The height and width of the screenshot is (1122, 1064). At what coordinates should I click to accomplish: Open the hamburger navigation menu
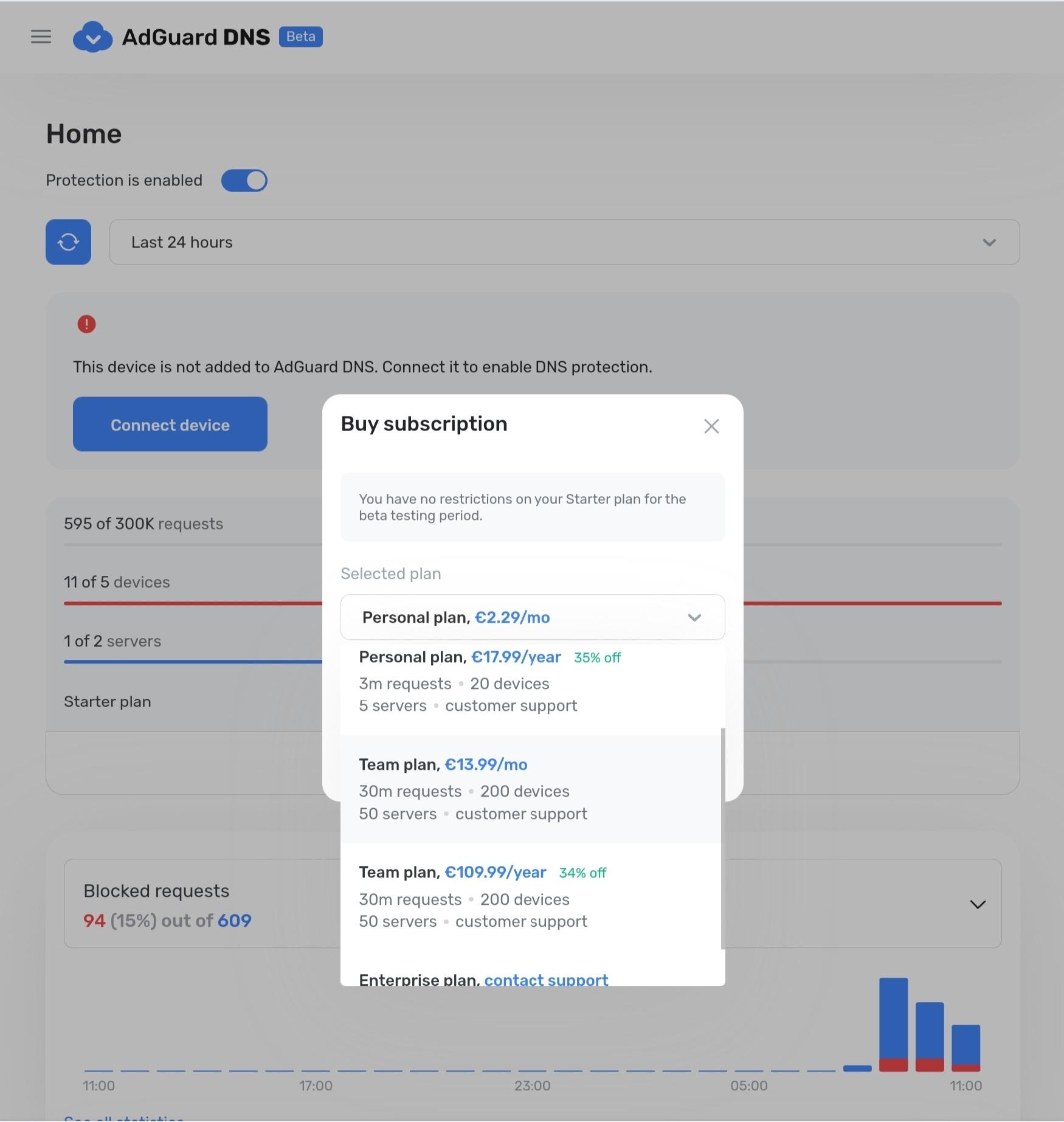click(x=41, y=36)
